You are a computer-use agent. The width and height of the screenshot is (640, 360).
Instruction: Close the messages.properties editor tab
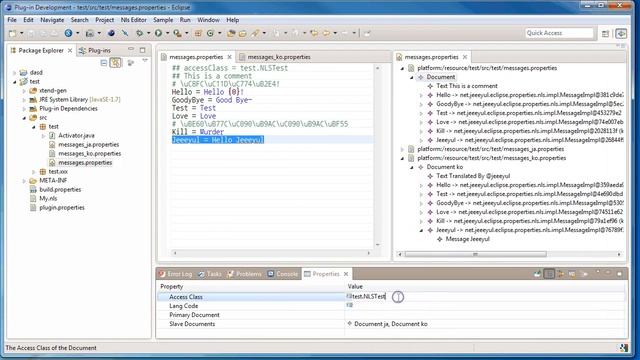pyautogui.click(x=229, y=57)
